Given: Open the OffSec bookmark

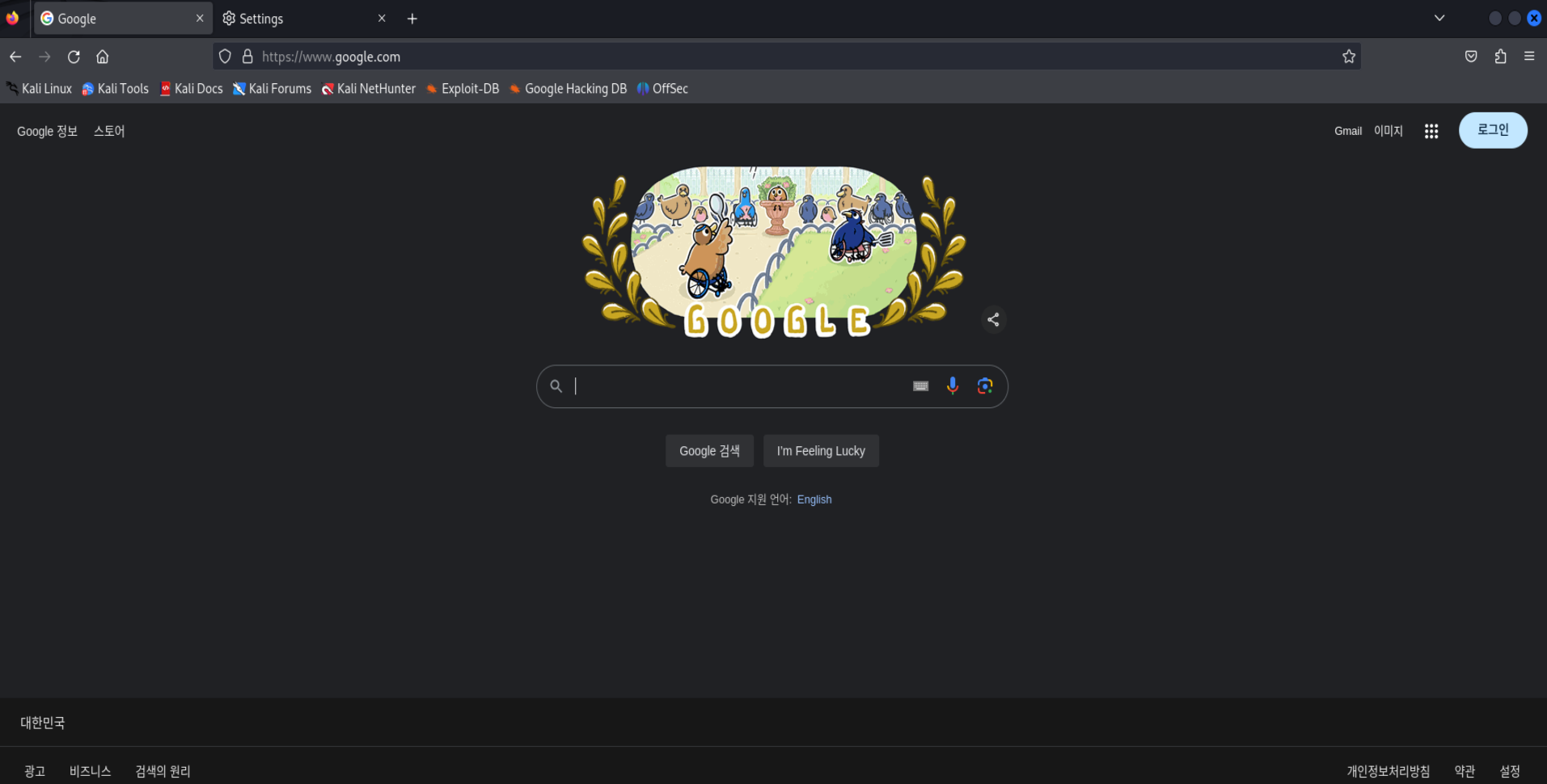Looking at the screenshot, I should (662, 89).
